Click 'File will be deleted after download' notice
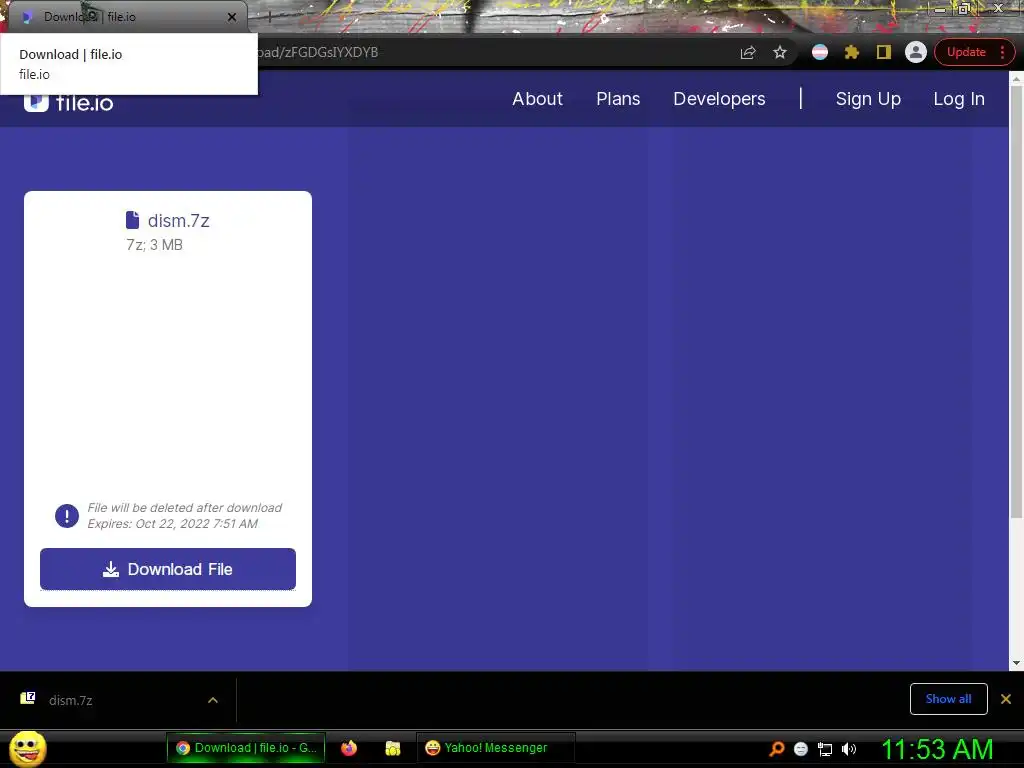This screenshot has height=768, width=1024. (x=185, y=507)
